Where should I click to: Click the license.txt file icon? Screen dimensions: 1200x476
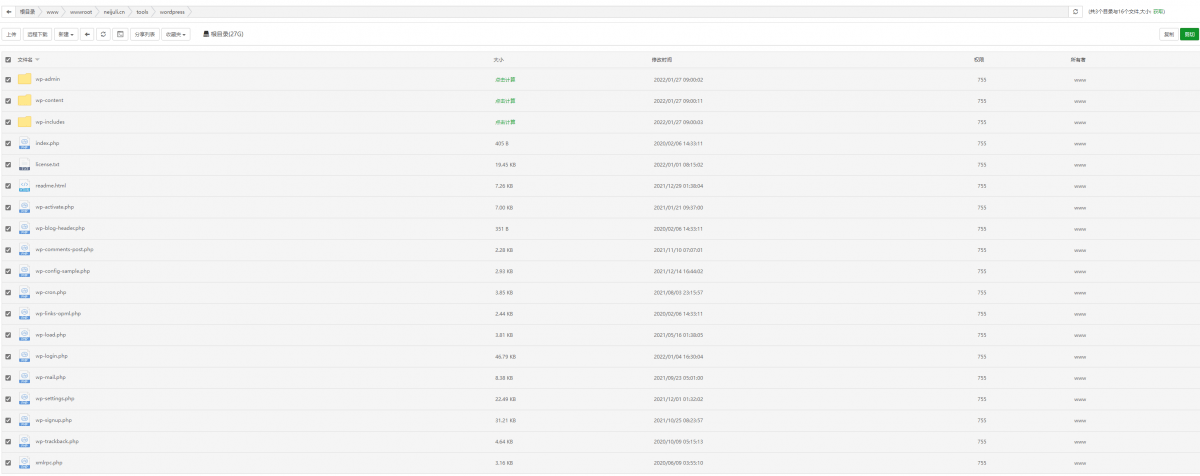click(x=25, y=164)
